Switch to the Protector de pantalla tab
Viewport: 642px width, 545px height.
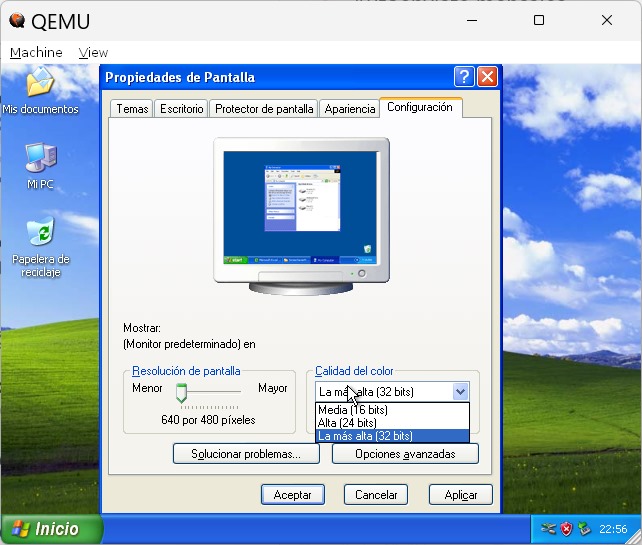click(x=264, y=109)
